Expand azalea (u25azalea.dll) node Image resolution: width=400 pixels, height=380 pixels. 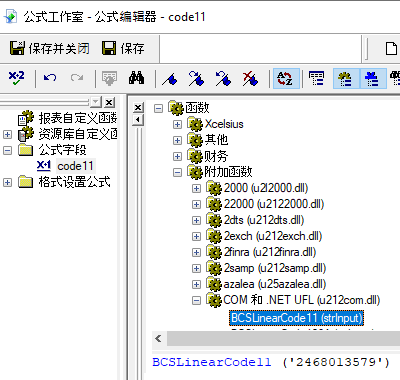(x=196, y=284)
